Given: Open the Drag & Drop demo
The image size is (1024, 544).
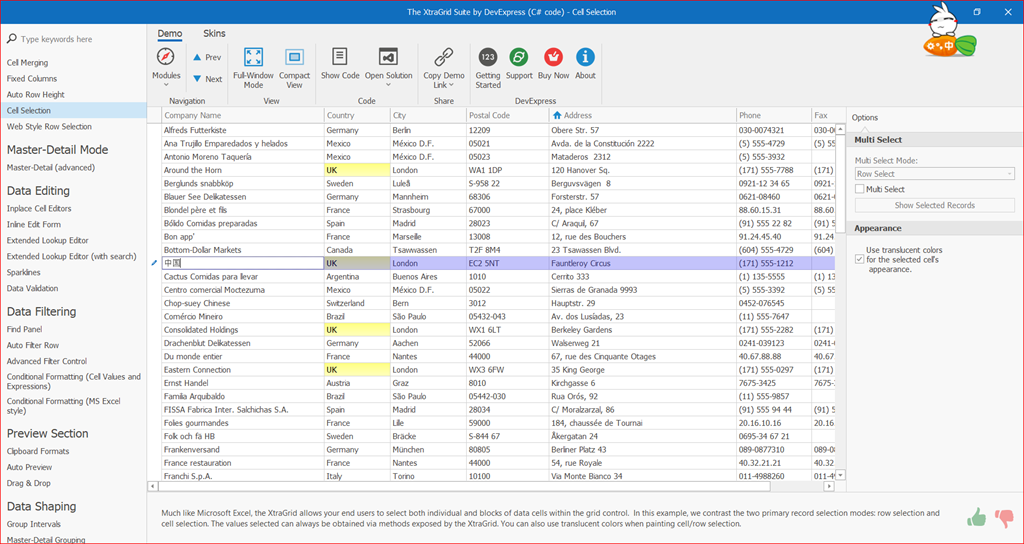Looking at the screenshot, I should pos(29,483).
